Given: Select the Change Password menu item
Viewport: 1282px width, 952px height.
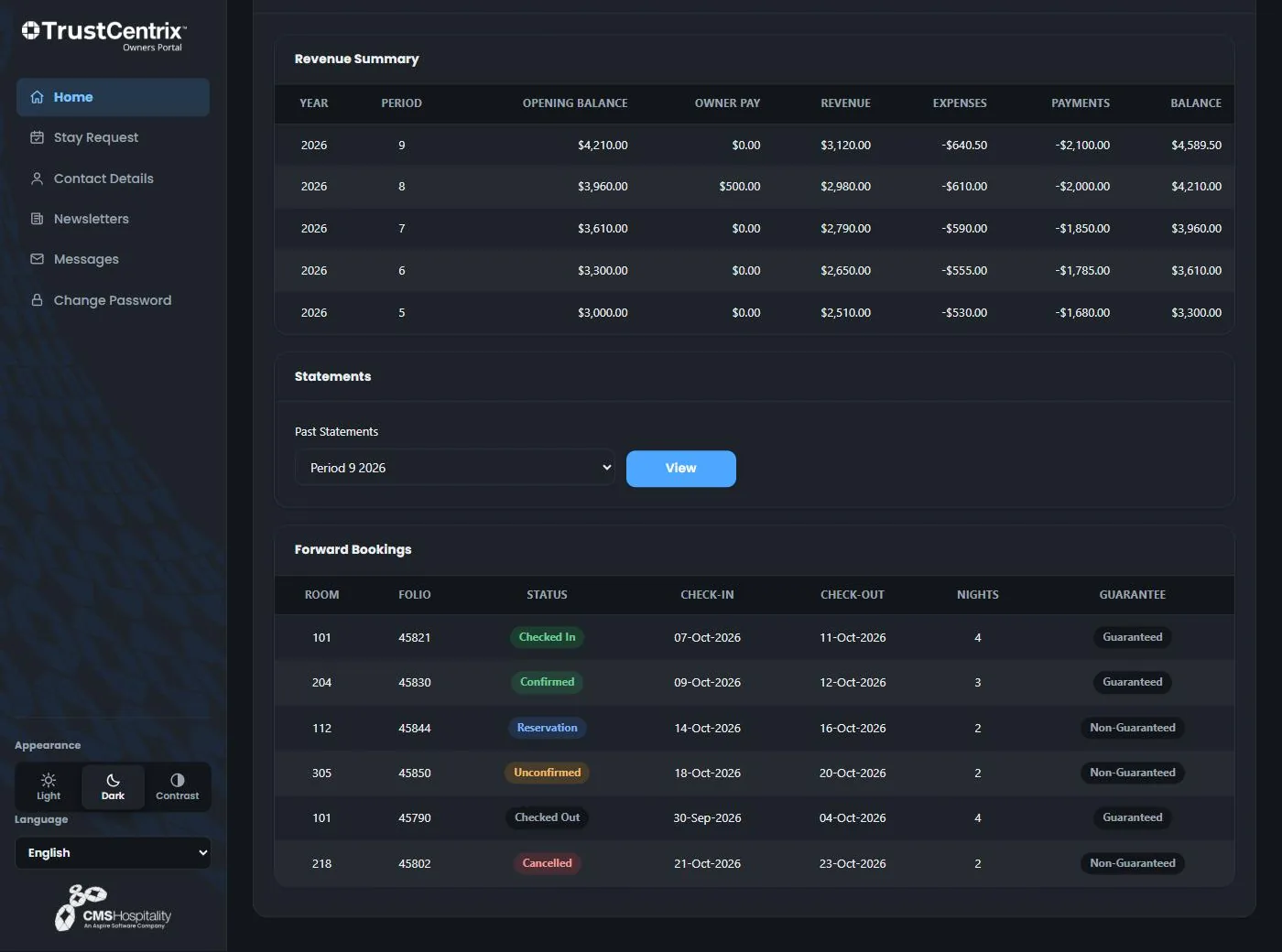Looking at the screenshot, I should 113,300.
